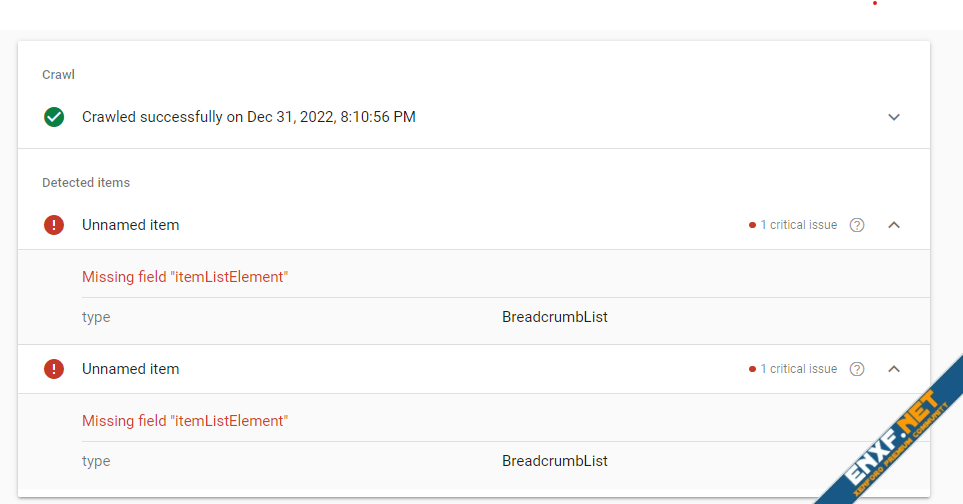
Task: Select the "Crawled successfully" status row text
Action: click(248, 117)
